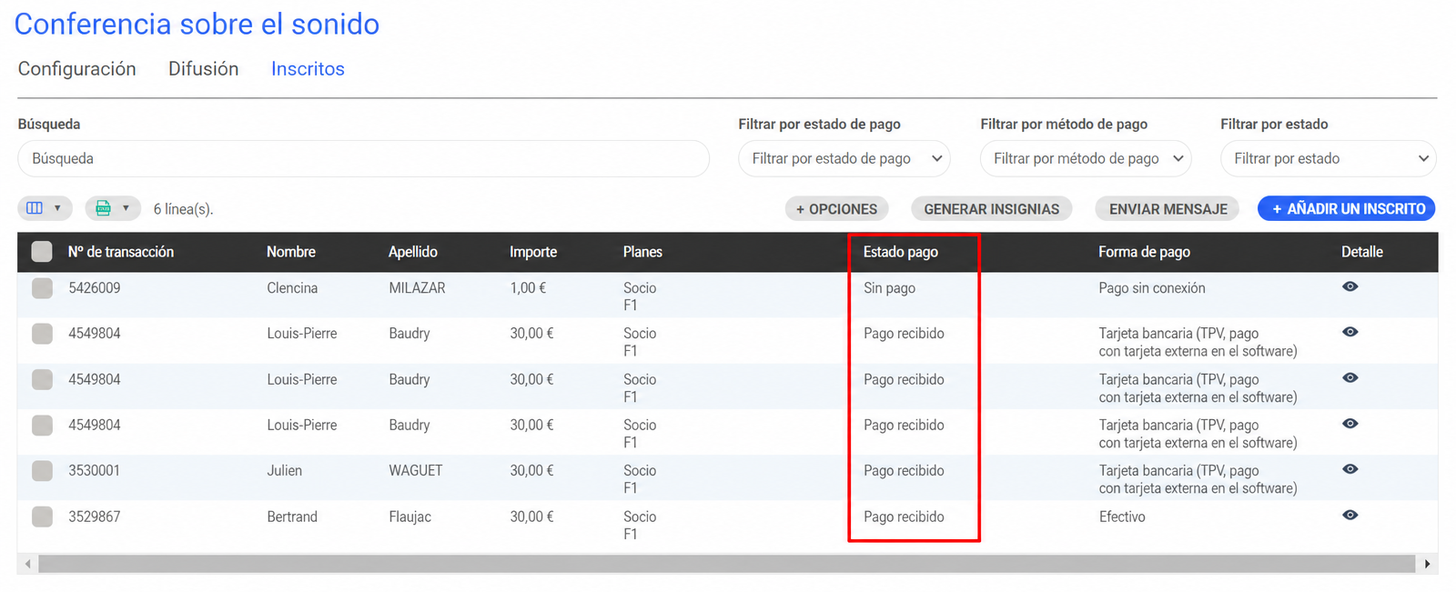Open the Difusión tab
Image resolution: width=1456 pixels, height=592 pixels.
pyautogui.click(x=203, y=69)
